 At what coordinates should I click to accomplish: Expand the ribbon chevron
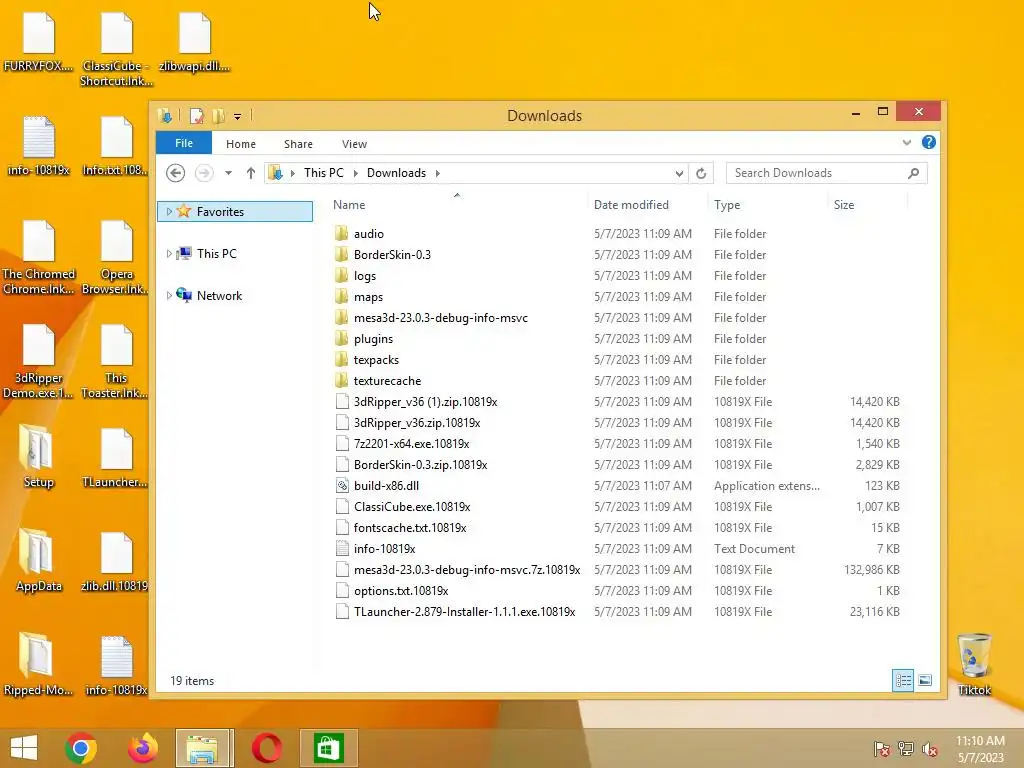point(906,142)
